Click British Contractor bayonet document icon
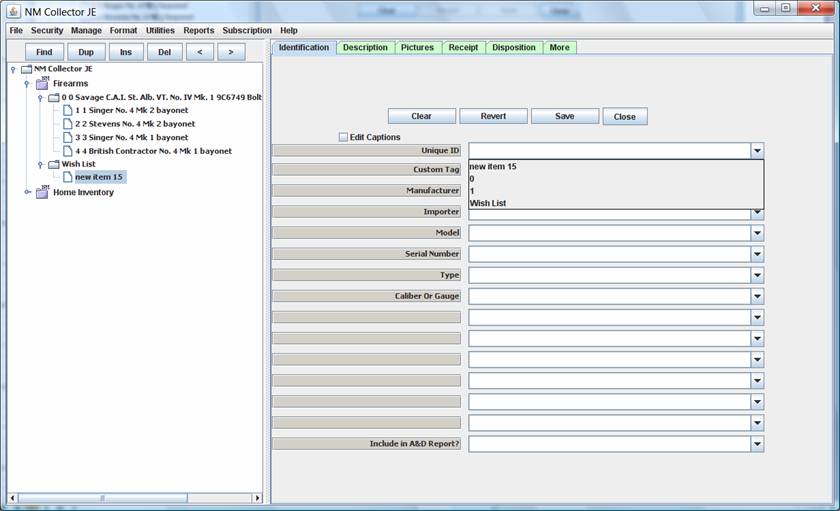The width and height of the screenshot is (840, 511). (68, 151)
